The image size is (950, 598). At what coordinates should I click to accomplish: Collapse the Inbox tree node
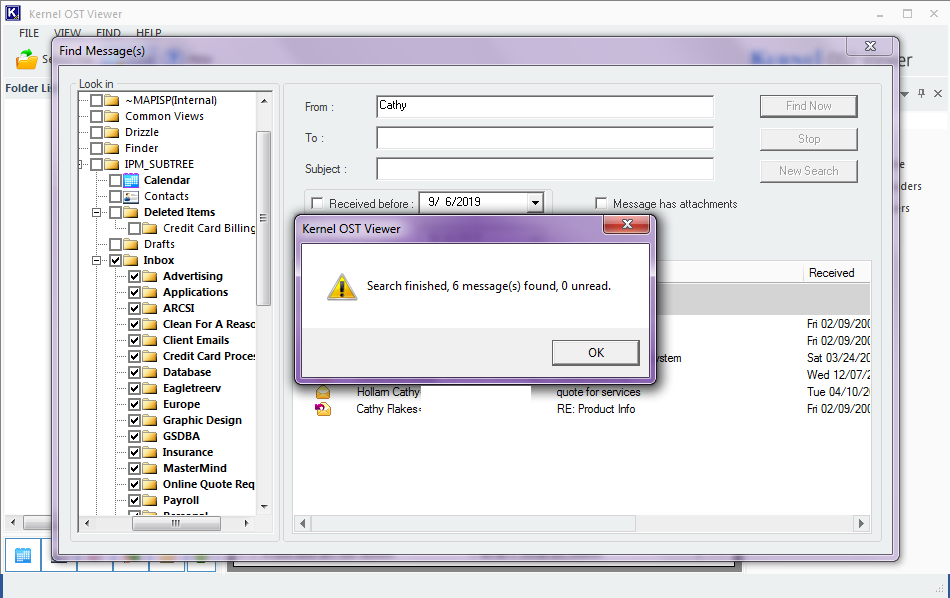pyautogui.click(x=96, y=261)
